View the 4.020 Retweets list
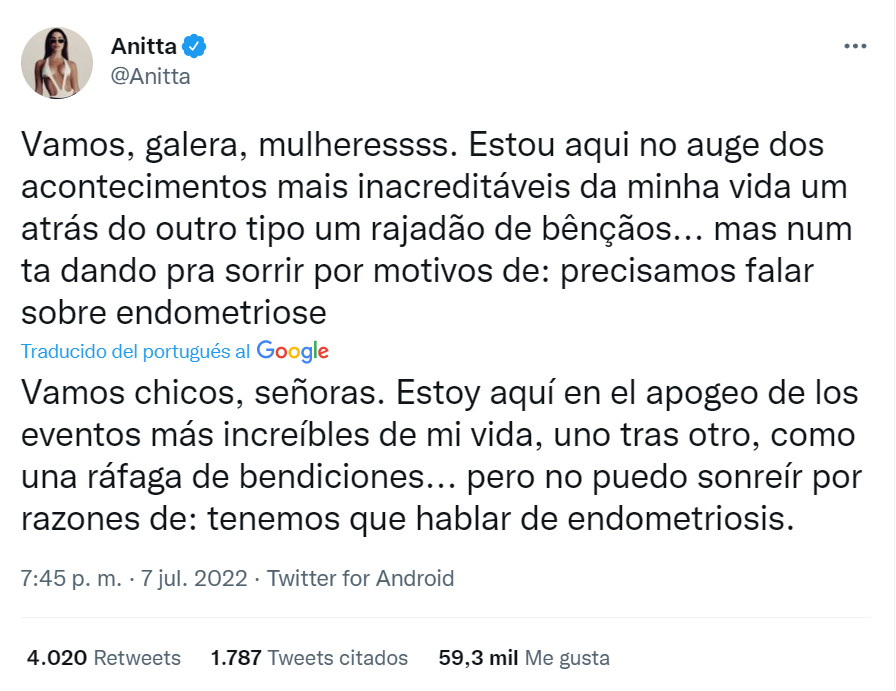Image resolution: width=896 pixels, height=691 pixels. click(103, 658)
